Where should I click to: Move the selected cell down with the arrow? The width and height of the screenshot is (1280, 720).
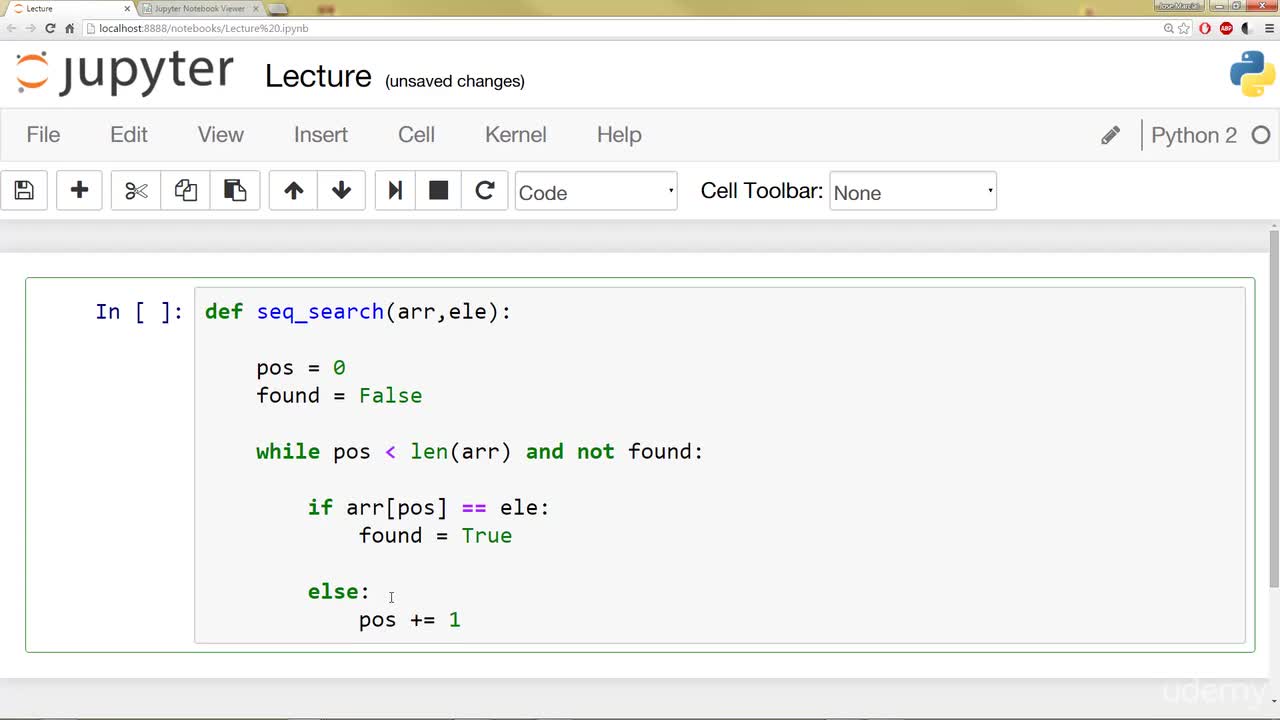click(341, 190)
